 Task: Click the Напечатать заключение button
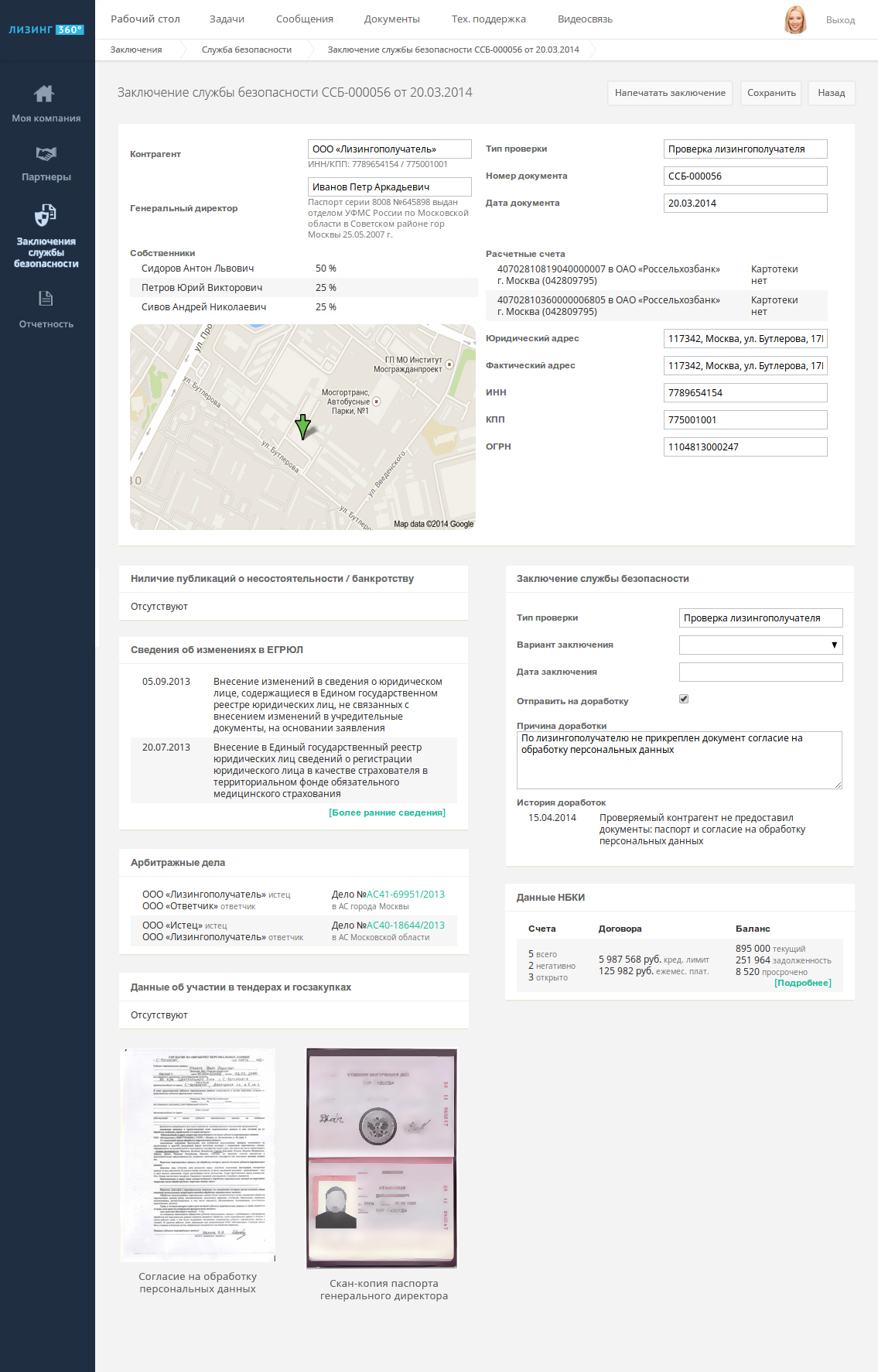click(x=670, y=93)
